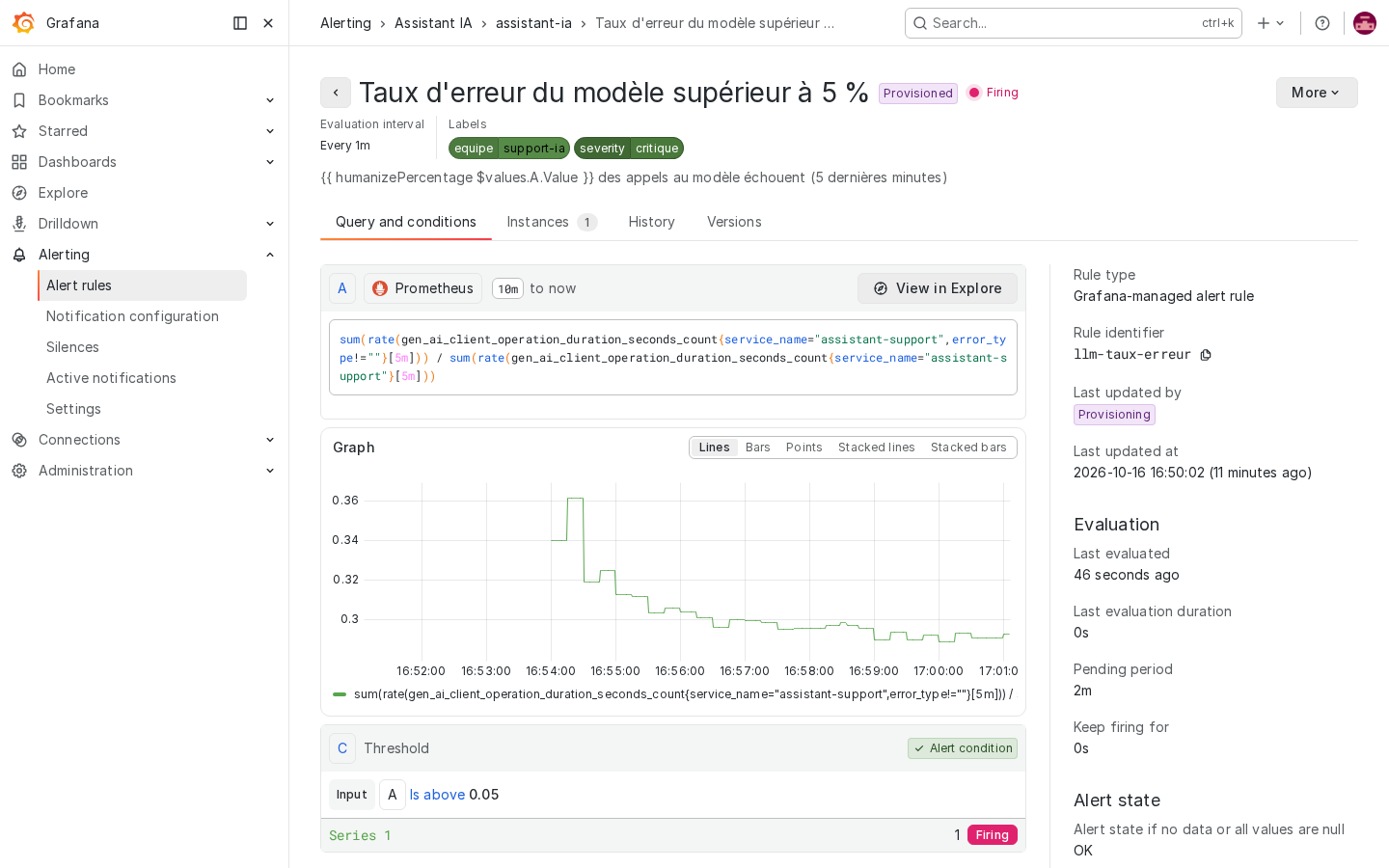The image size is (1389, 868).
Task: Click the Dashboards grid icon
Action: pyautogui.click(x=19, y=162)
